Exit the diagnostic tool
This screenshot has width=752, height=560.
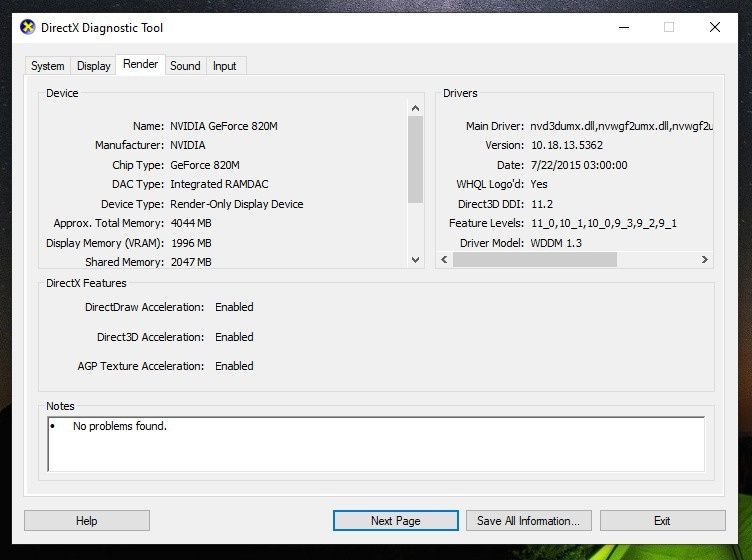[x=662, y=521]
